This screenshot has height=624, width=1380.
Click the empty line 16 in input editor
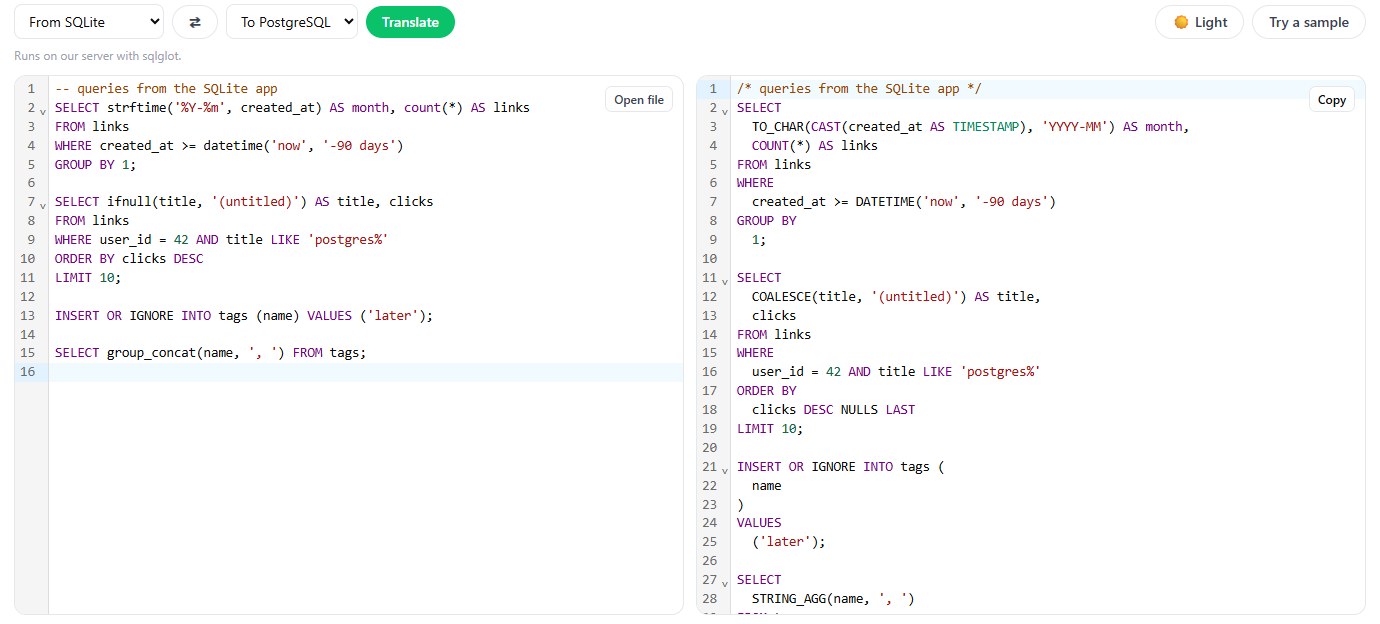(366, 372)
